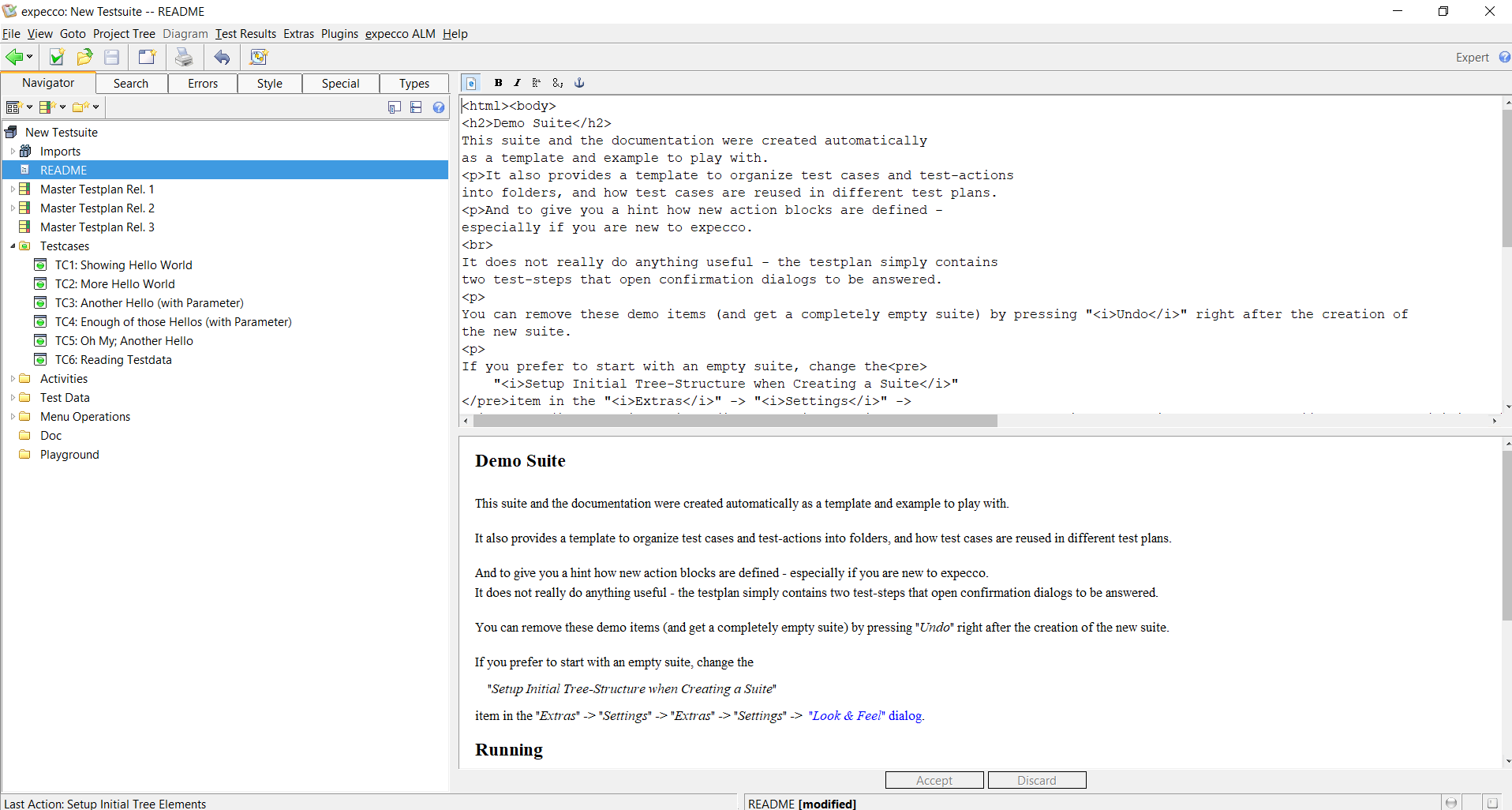Insert anchor using the anchor icon
This screenshot has width=1512, height=810.
pyautogui.click(x=579, y=83)
